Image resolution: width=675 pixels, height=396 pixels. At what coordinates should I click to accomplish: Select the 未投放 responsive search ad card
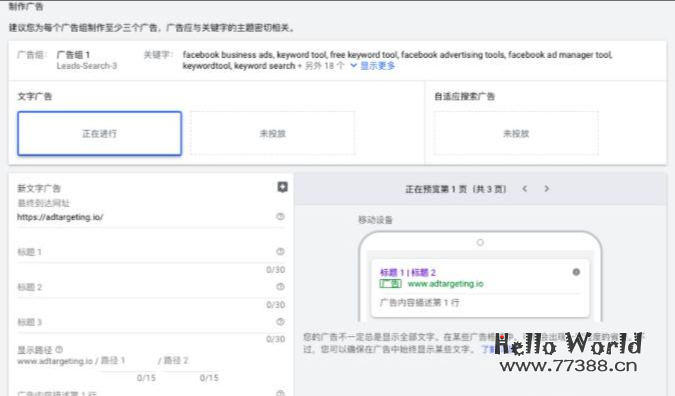516,133
